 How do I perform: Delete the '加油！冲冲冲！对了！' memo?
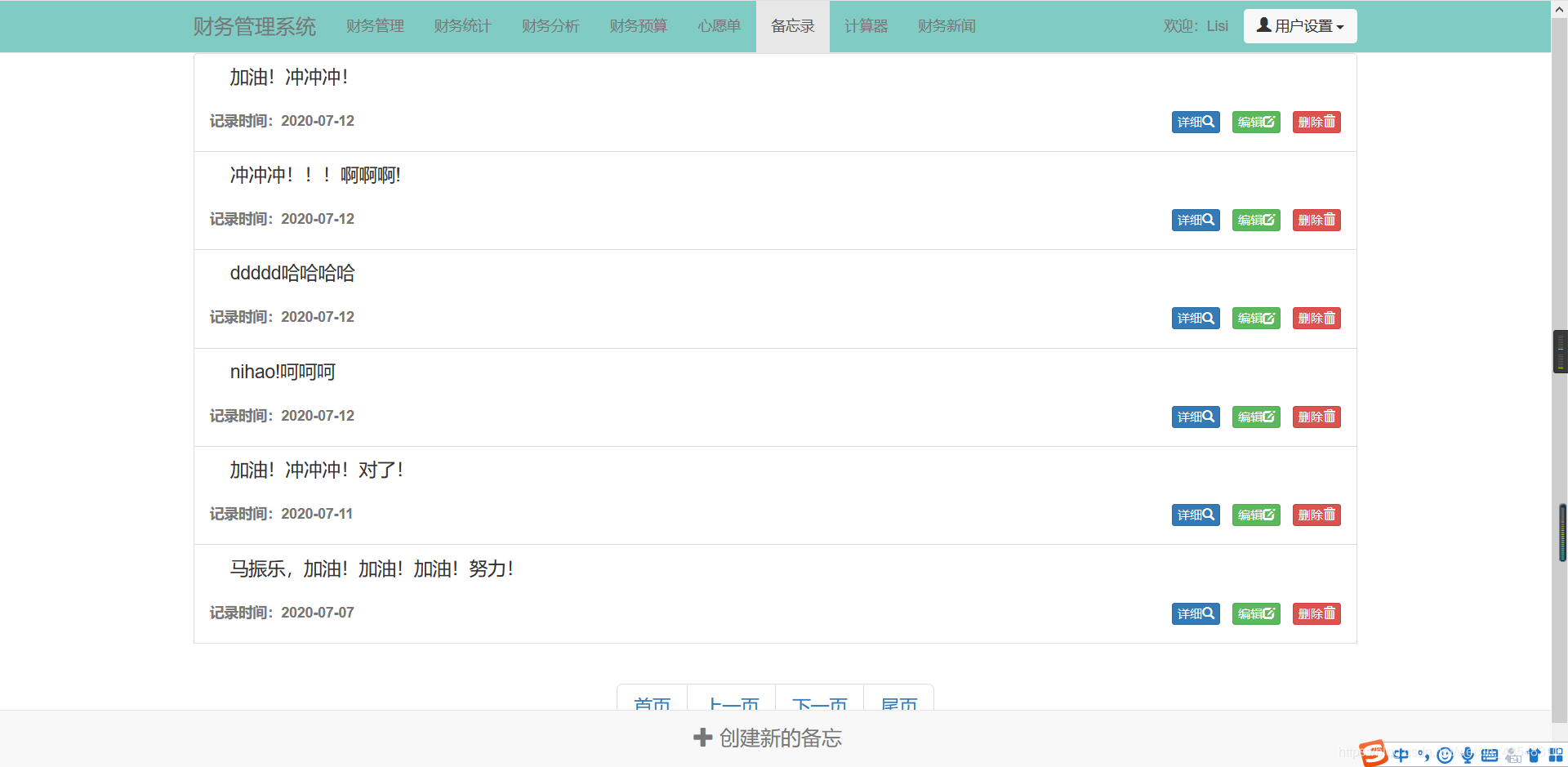pos(1316,515)
